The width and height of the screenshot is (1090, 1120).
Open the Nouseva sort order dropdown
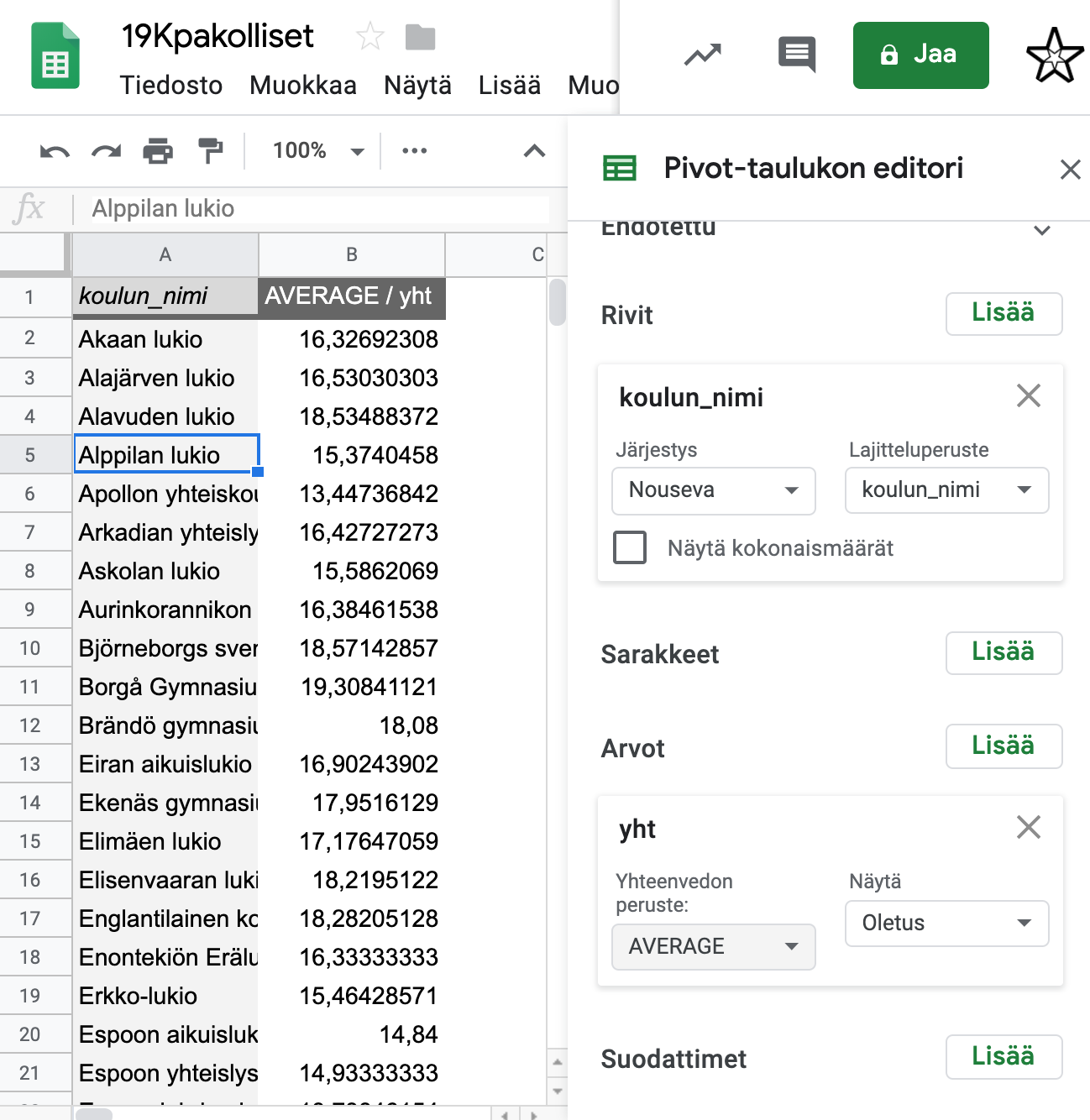(x=713, y=490)
